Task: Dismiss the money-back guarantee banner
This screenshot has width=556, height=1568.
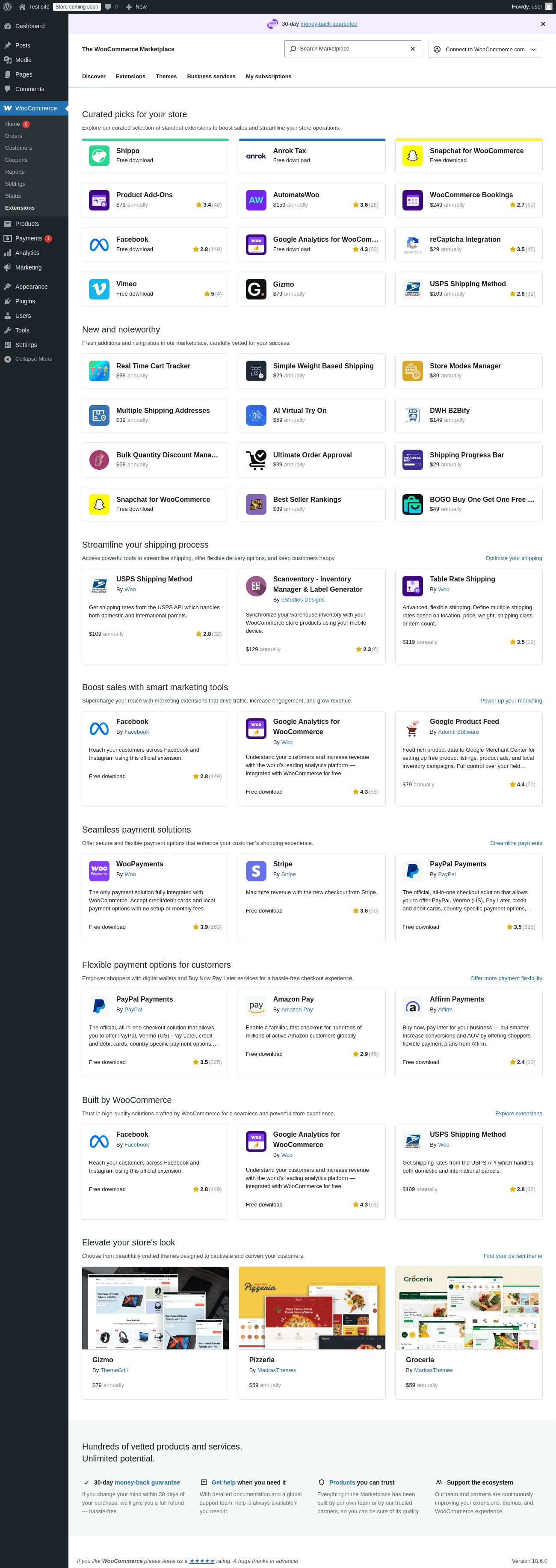Action: (543, 24)
